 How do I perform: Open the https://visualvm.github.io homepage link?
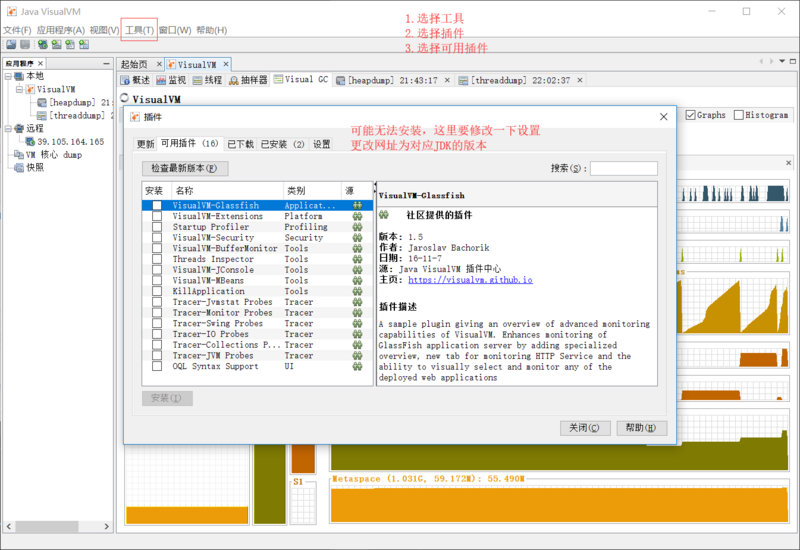click(x=470, y=280)
